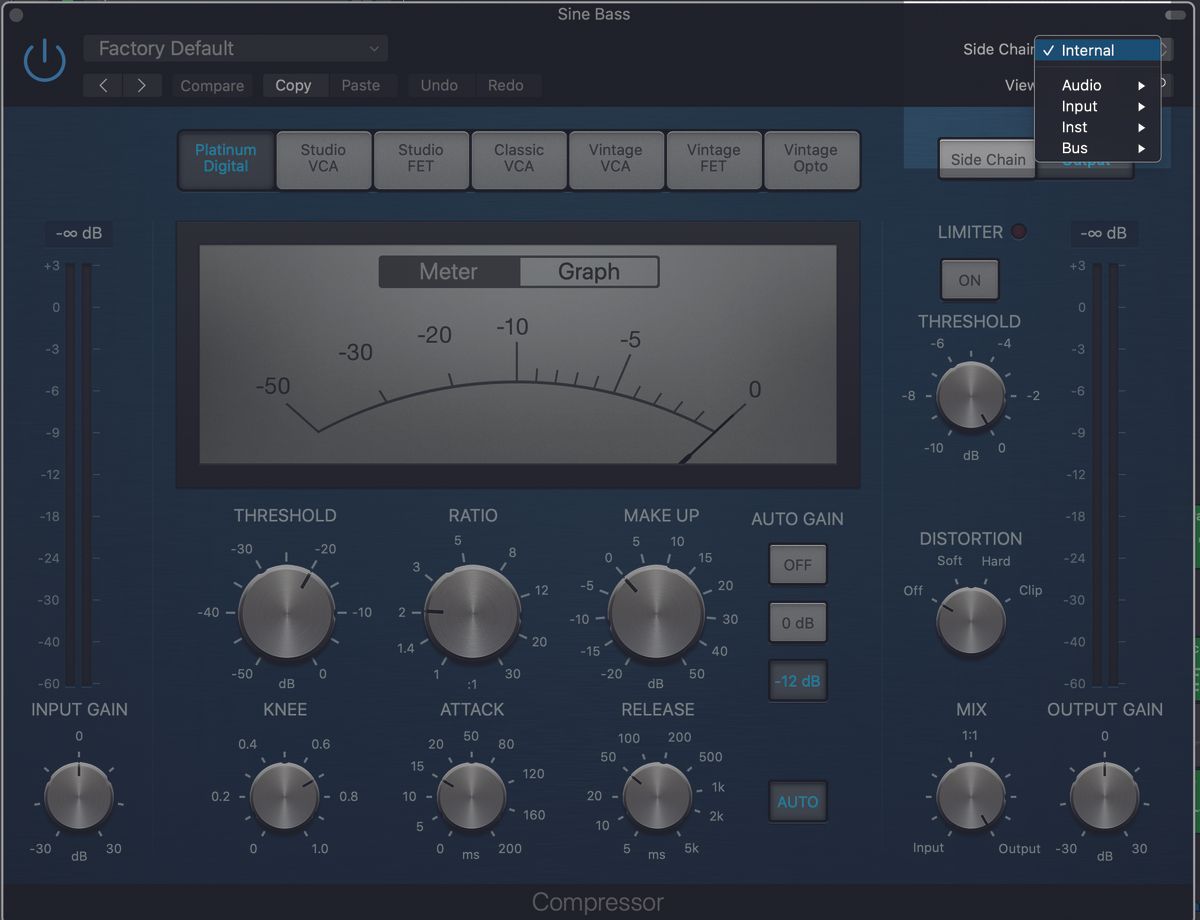The height and width of the screenshot is (920, 1200).
Task: Choose the Vintage VCA circuit type
Action: pos(616,160)
